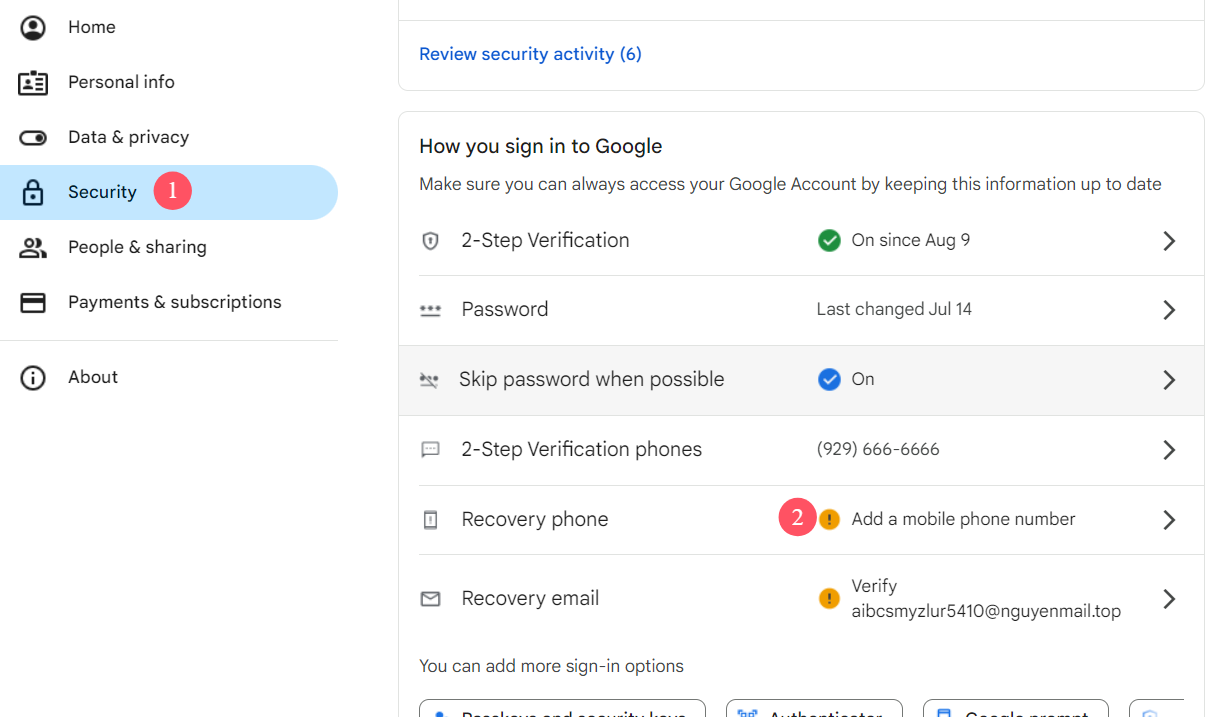Click the 2-Step Verification shield icon
1224x717 pixels.
[x=430, y=241]
